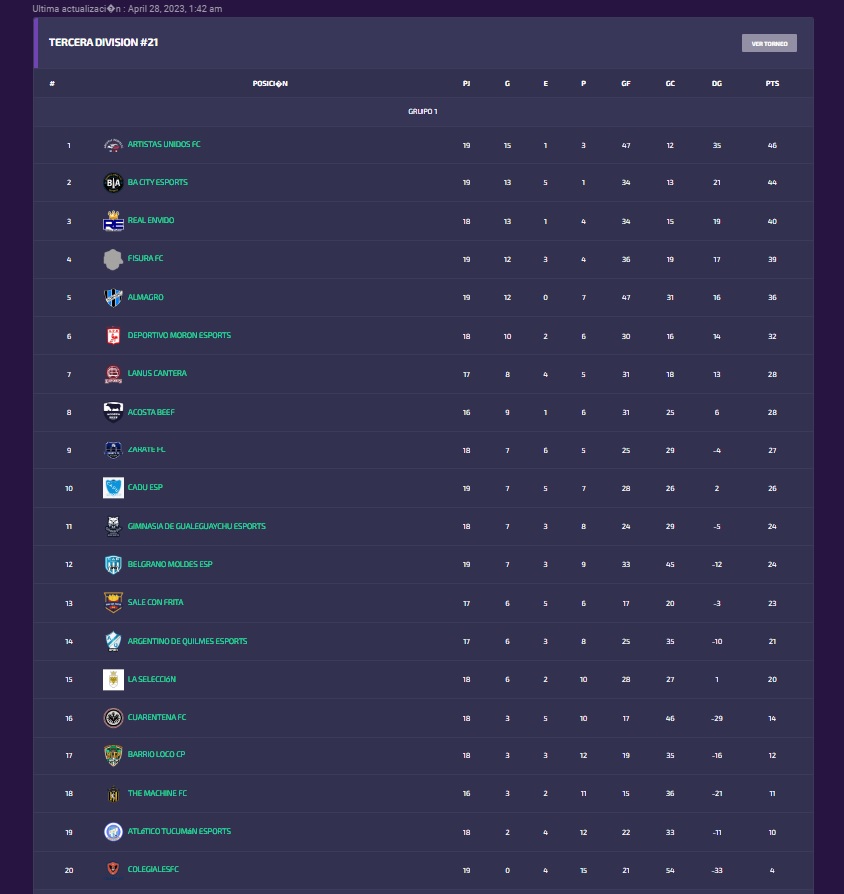Image resolution: width=844 pixels, height=894 pixels.
Task: Open the Deportivo Moron Esports link
Action: click(x=179, y=335)
